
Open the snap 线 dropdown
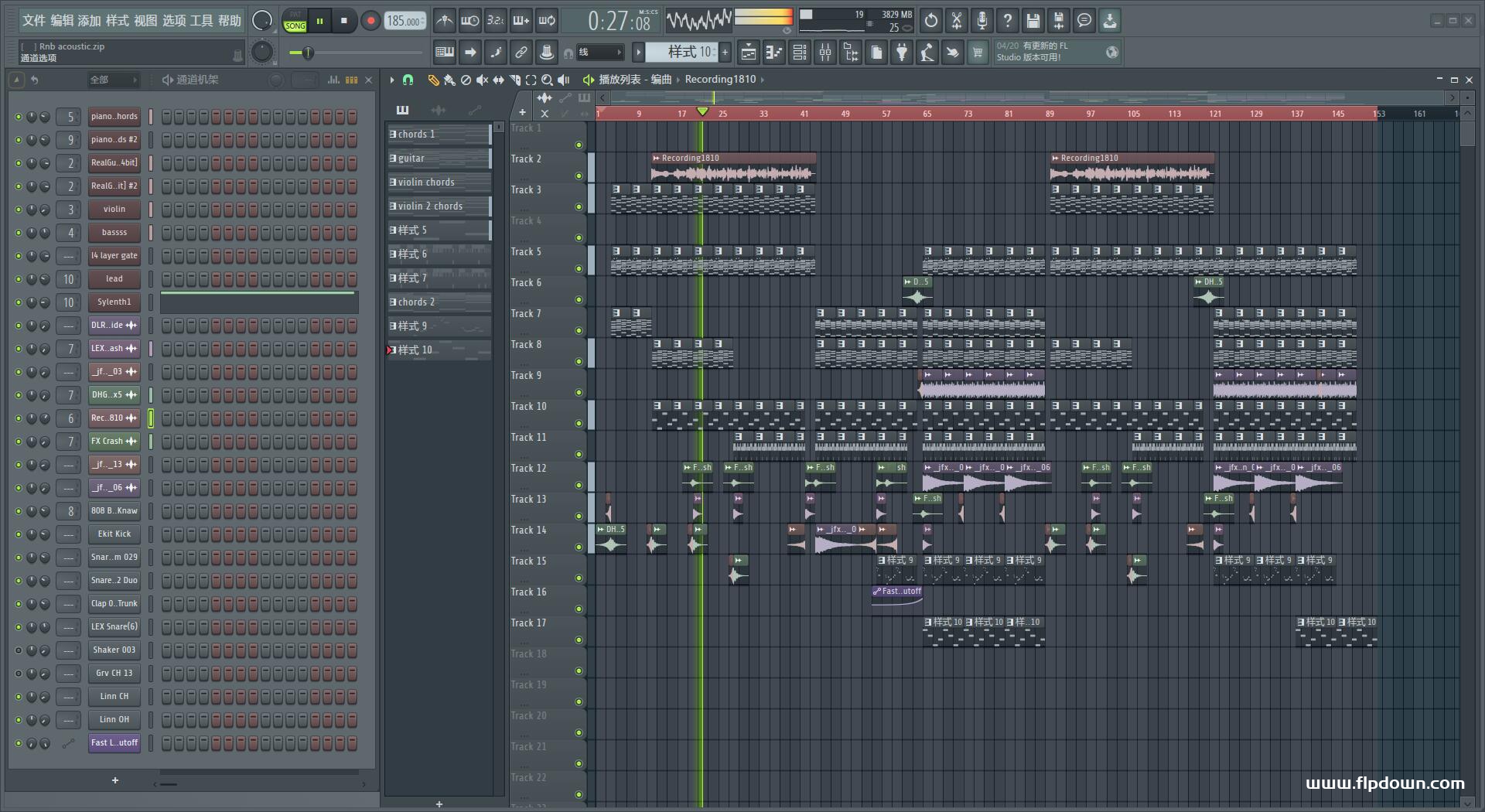click(x=600, y=53)
